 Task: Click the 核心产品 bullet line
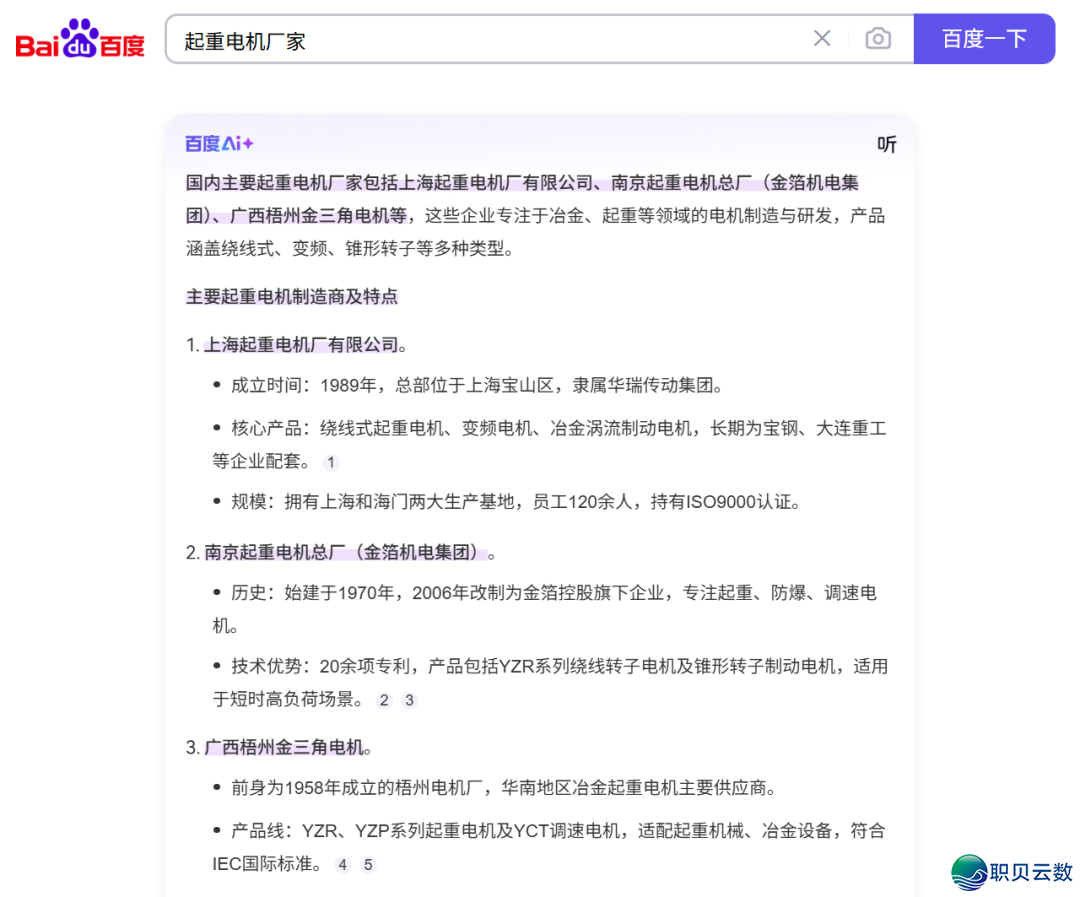(549, 445)
